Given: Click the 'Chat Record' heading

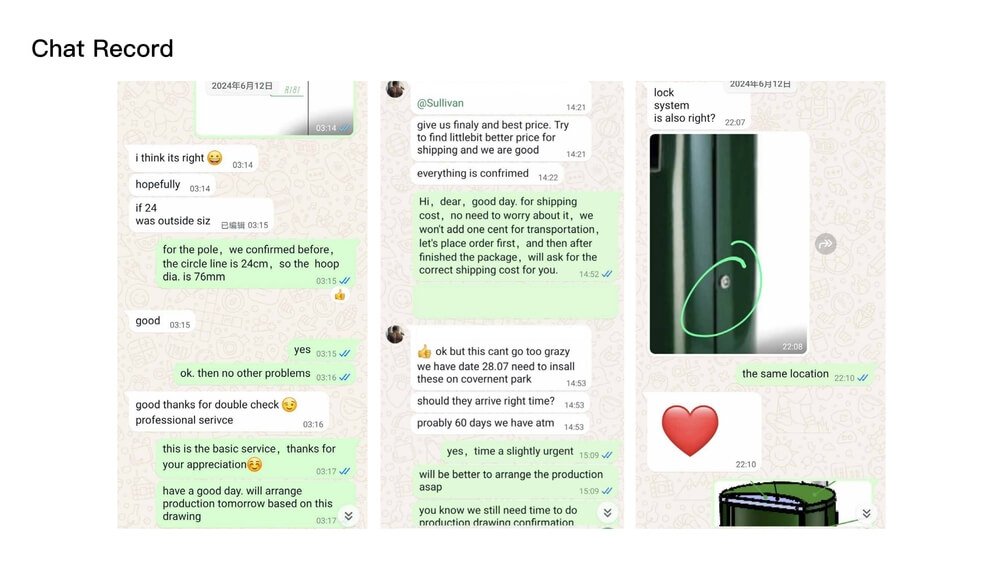Looking at the screenshot, I should 103,48.
